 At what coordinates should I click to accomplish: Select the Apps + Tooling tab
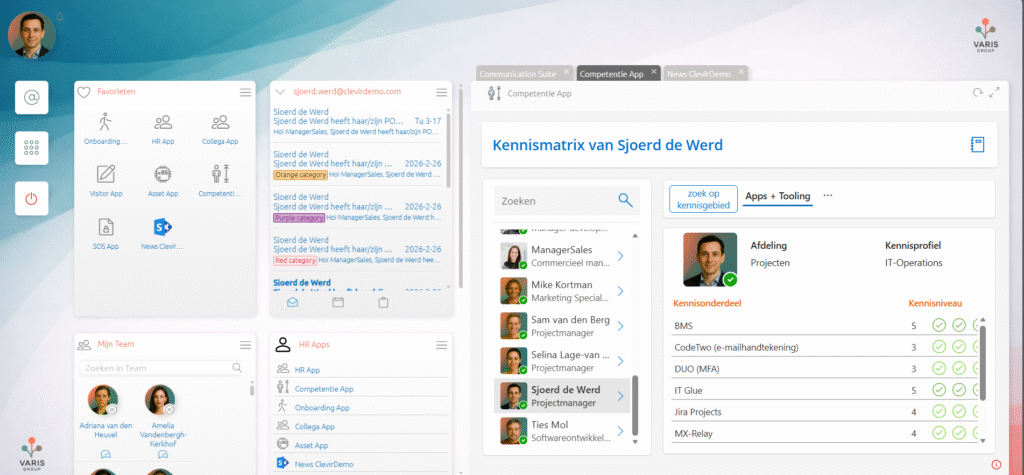point(778,197)
